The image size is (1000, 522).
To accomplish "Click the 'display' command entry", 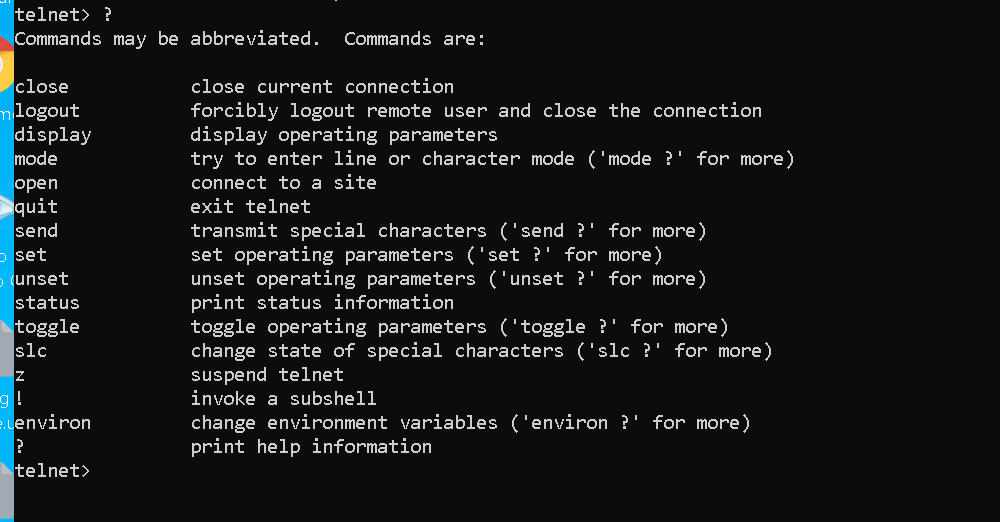I will click(x=53, y=135).
